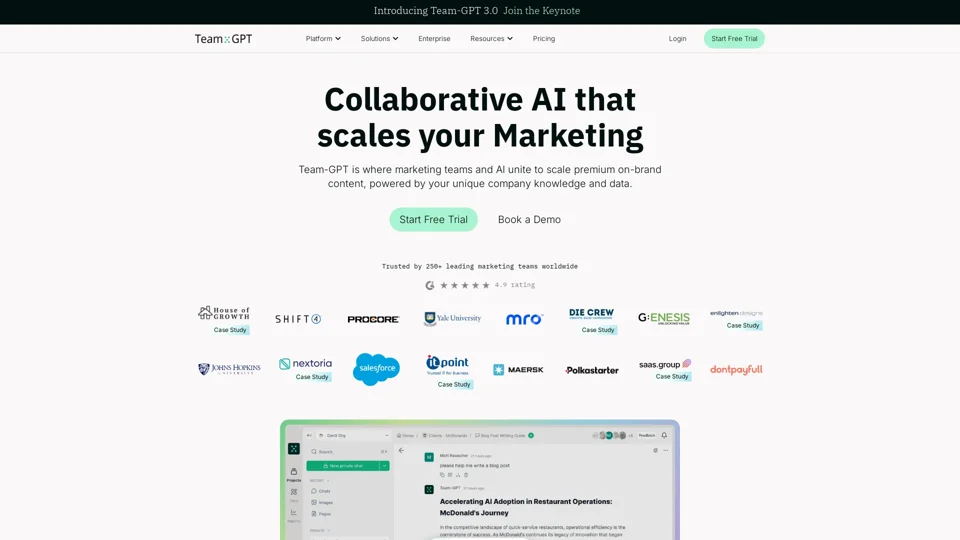Image resolution: width=960 pixels, height=540 pixels.
Task: Click the bell notification icon in app preview
Action: pyautogui.click(x=664, y=436)
